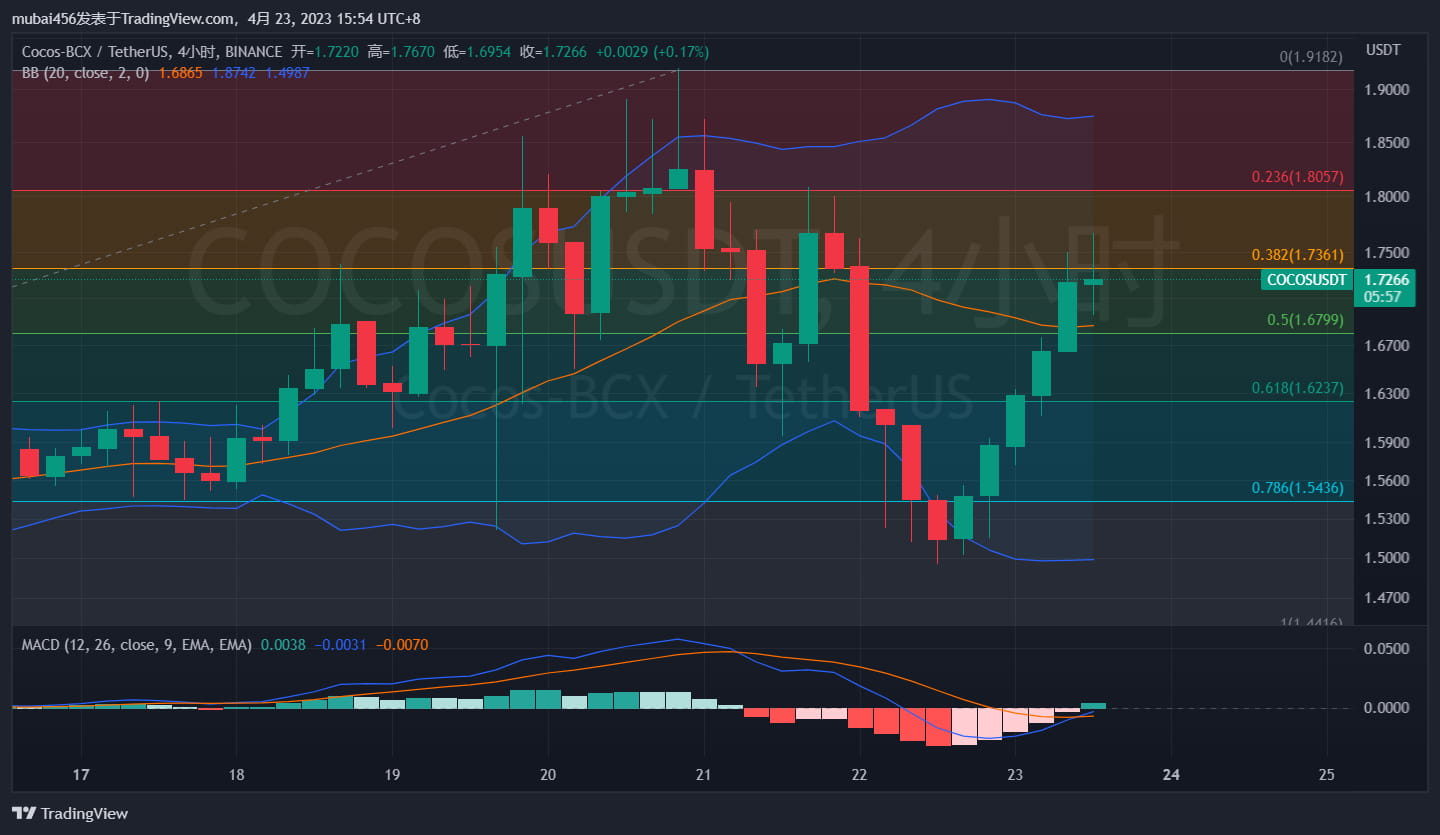
Task: Click the 0.618(1.6237) Fibonacci level label
Action: coord(1297,388)
